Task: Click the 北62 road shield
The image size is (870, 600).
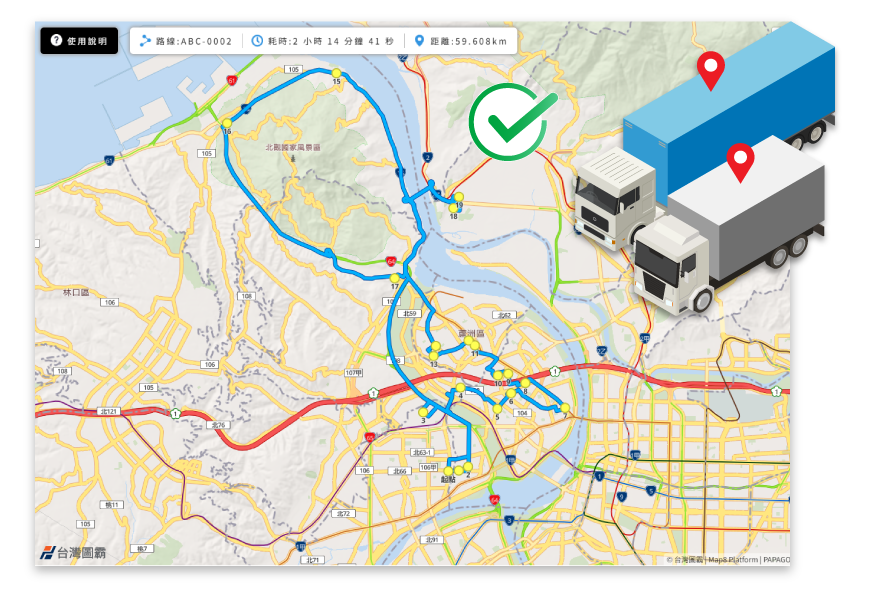Action: coord(504,315)
